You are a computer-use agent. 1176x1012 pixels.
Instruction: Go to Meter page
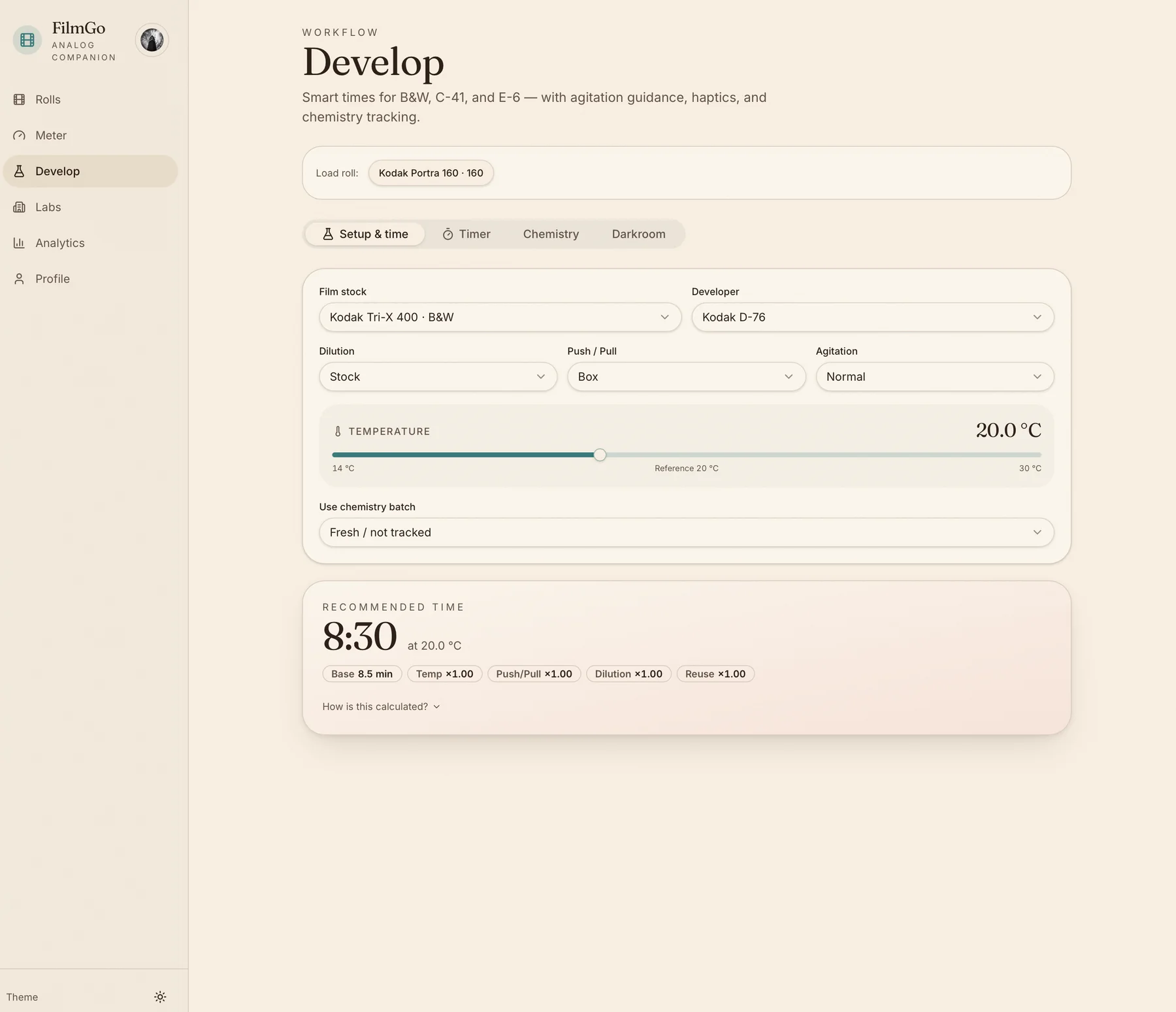[90, 135]
